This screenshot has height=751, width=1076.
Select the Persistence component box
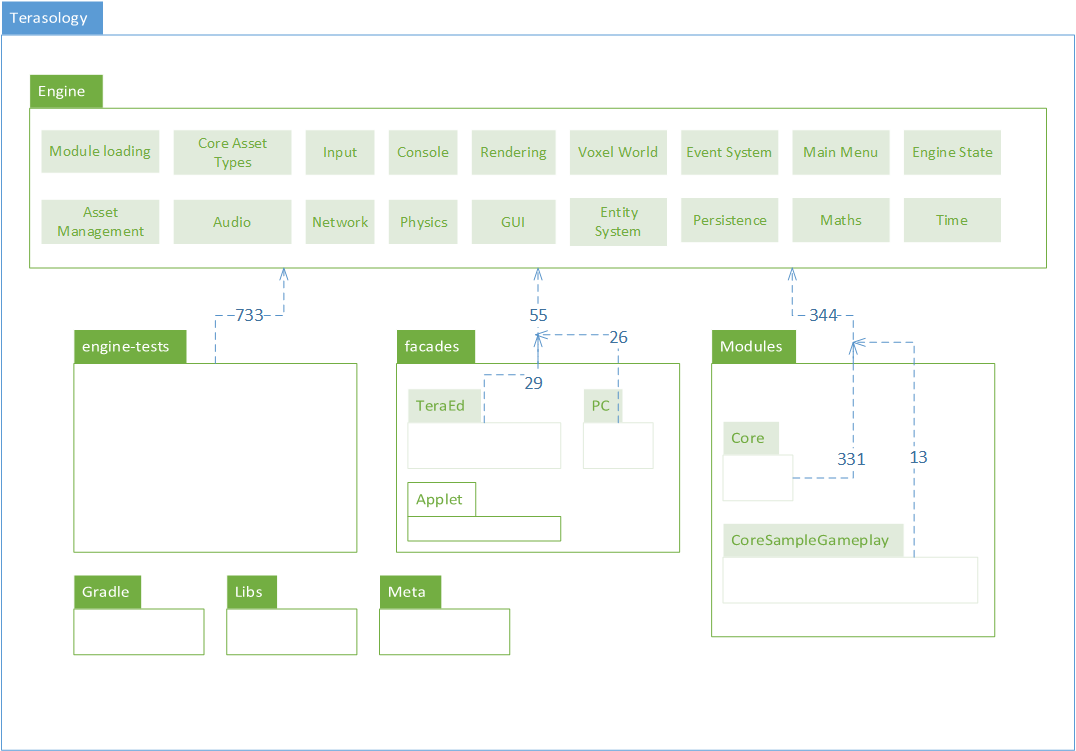(x=729, y=221)
